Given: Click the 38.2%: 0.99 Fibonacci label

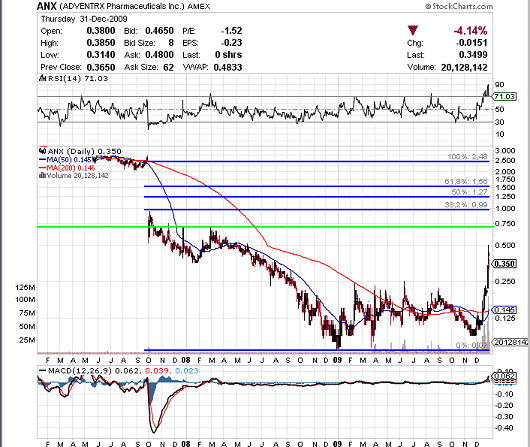Looking at the screenshot, I should pos(466,205).
